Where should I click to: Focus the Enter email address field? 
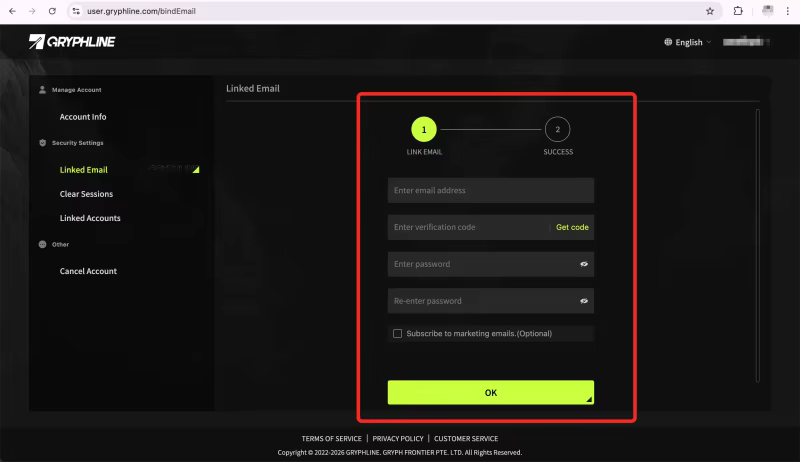coord(490,190)
